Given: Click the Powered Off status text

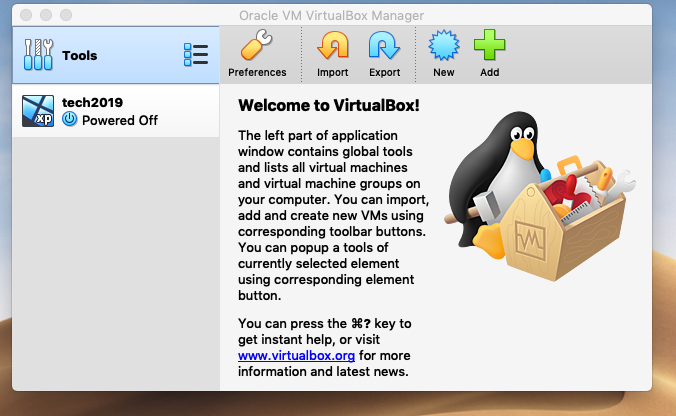Looking at the screenshot, I should pos(120,120).
